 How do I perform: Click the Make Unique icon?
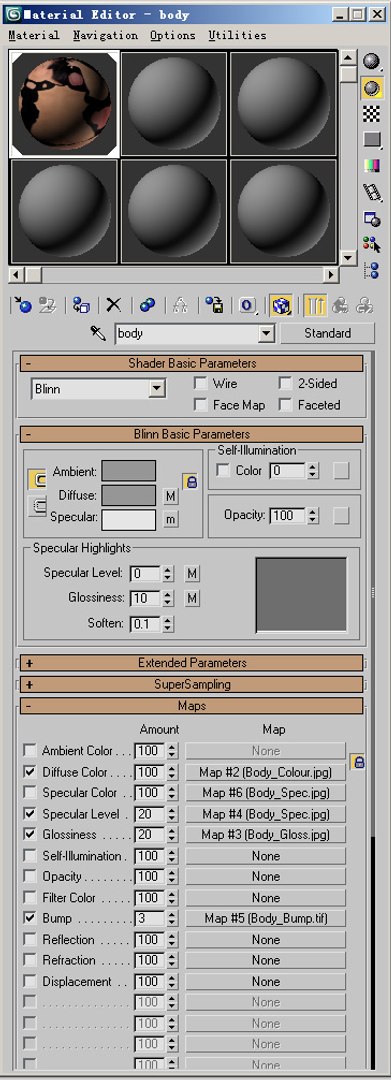click(180, 306)
